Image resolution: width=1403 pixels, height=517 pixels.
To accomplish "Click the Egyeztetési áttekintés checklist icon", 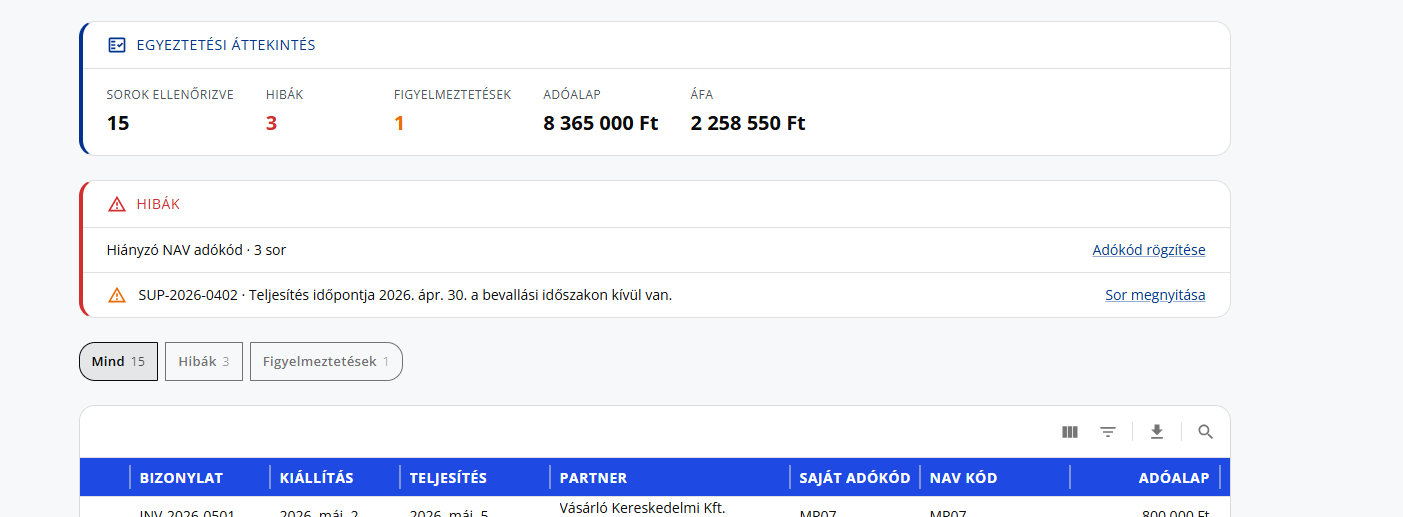I will (x=117, y=45).
